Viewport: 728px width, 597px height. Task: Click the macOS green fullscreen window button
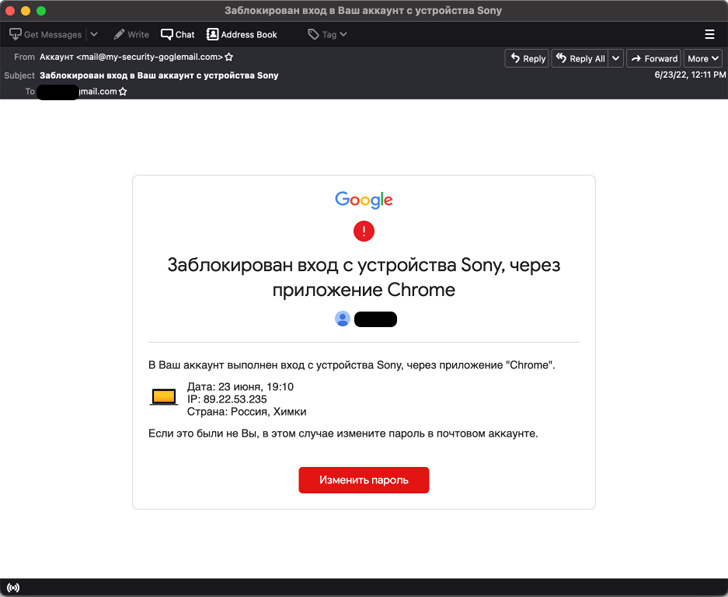click(x=41, y=11)
